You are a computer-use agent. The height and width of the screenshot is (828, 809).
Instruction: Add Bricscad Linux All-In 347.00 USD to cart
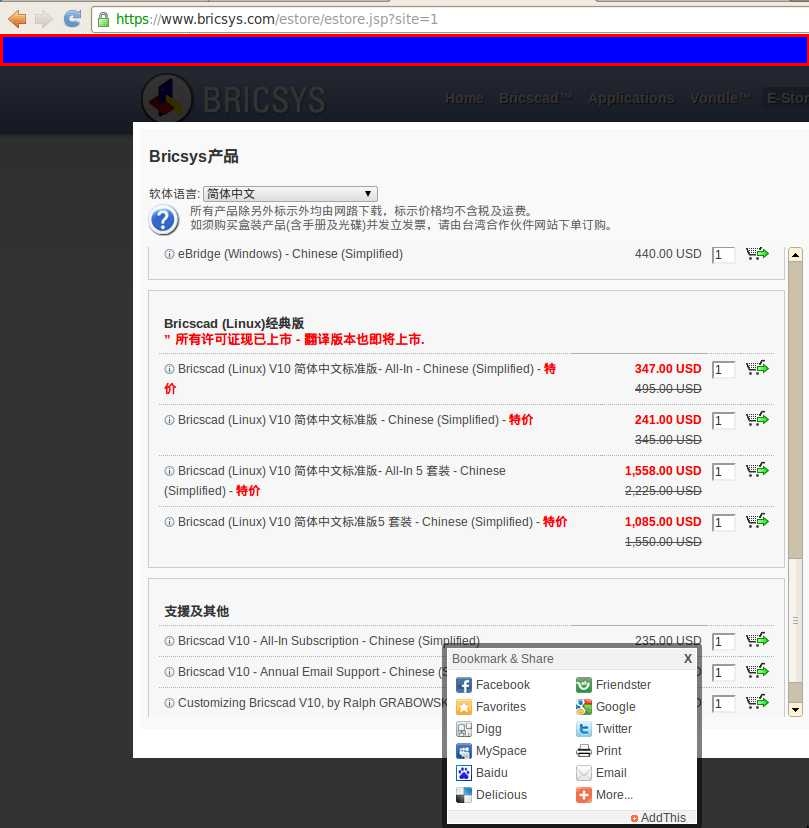[x=757, y=368]
